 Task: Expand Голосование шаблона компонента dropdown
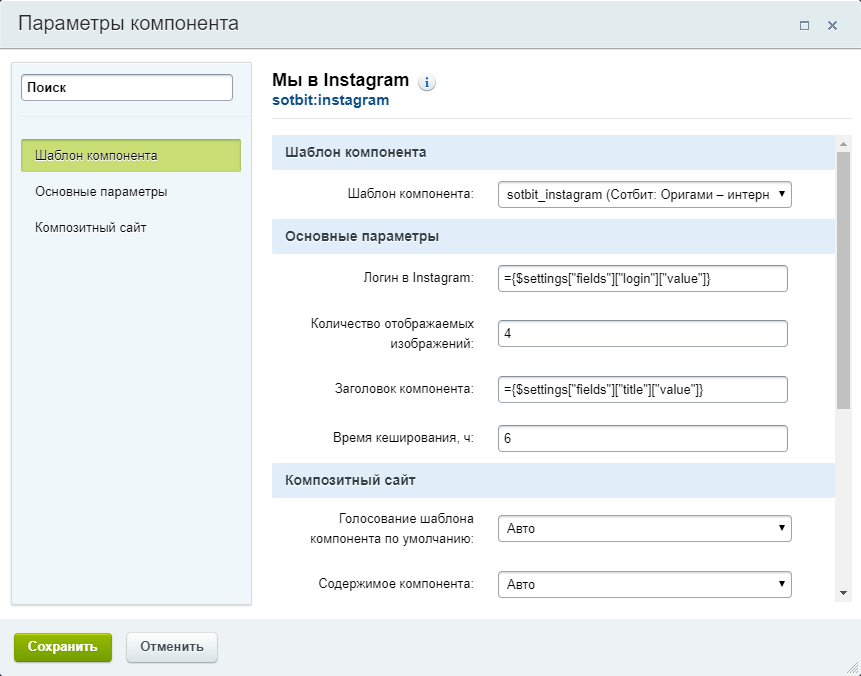pyautogui.click(x=645, y=528)
